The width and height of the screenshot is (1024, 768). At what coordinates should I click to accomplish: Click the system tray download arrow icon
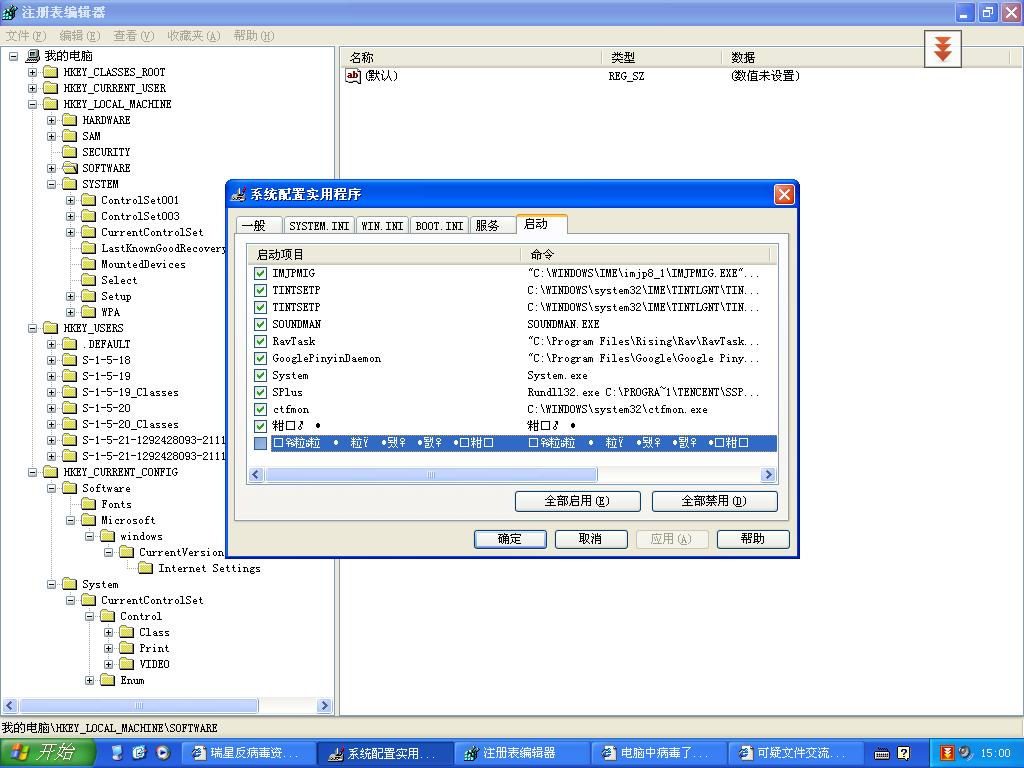[x=947, y=753]
